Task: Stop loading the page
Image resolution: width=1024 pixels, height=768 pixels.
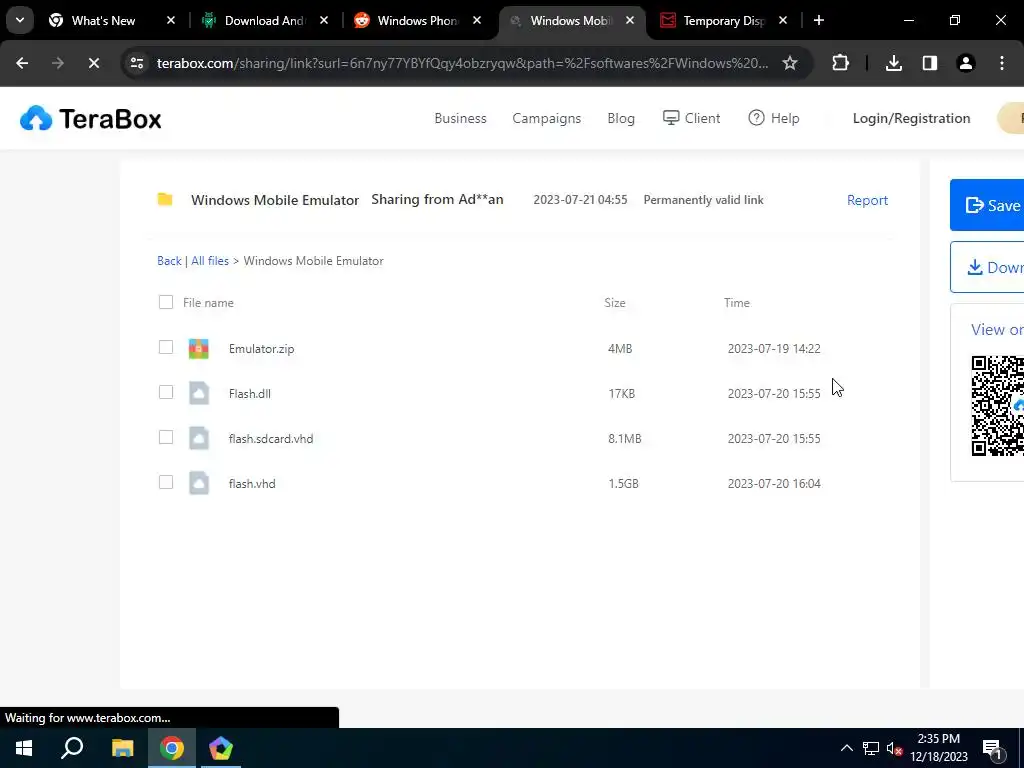Action: click(93, 63)
